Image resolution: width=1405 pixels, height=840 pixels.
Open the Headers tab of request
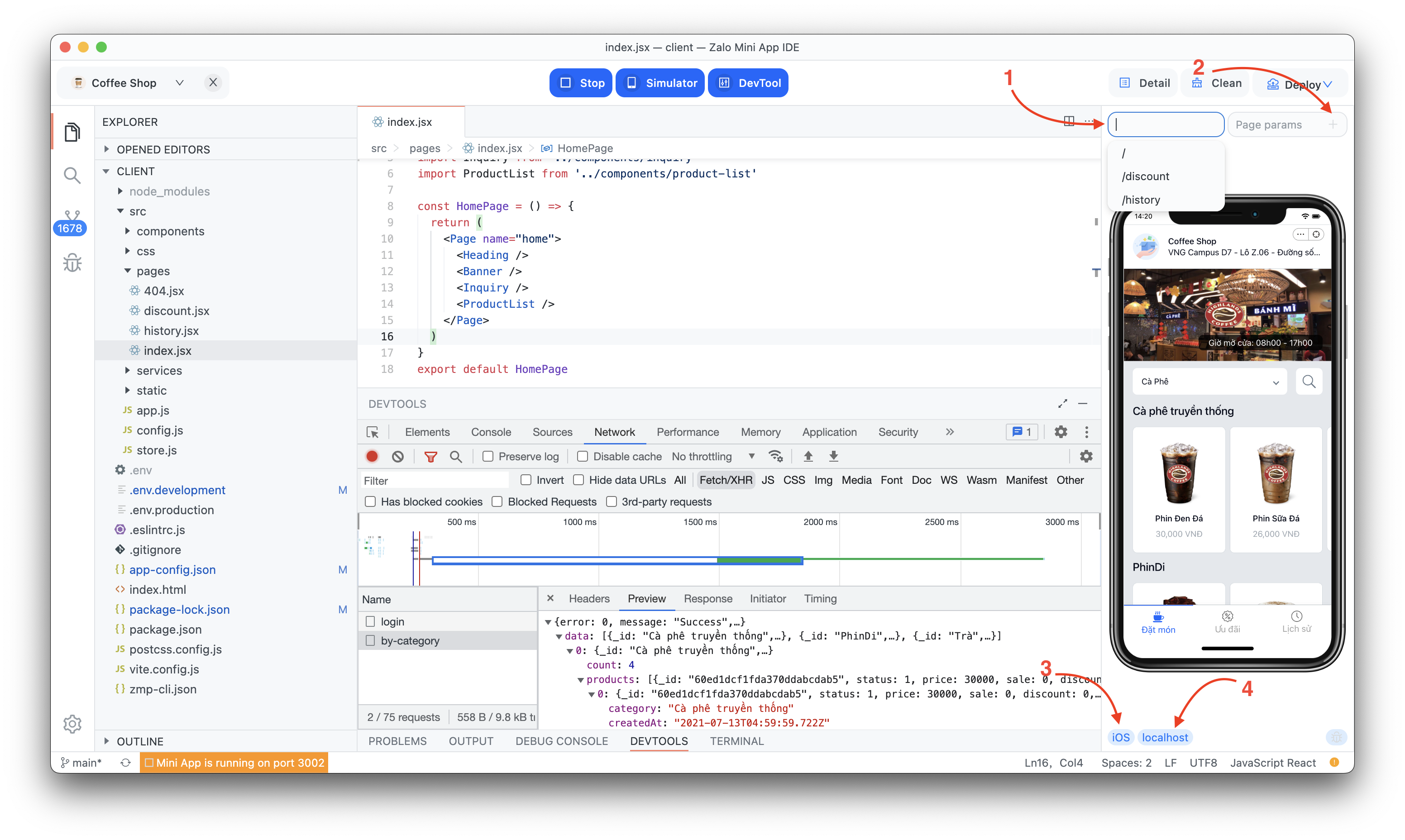click(x=589, y=598)
